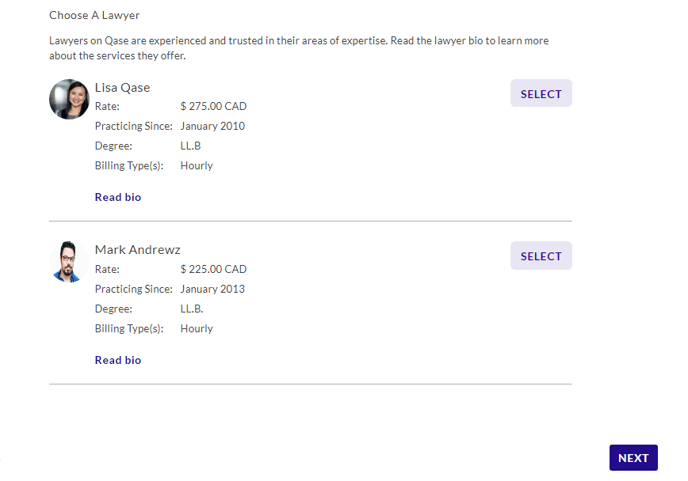This screenshot has width=688, height=481.
Task: Click Lisa's Practicing Since January 2010 value
Action: click(212, 126)
